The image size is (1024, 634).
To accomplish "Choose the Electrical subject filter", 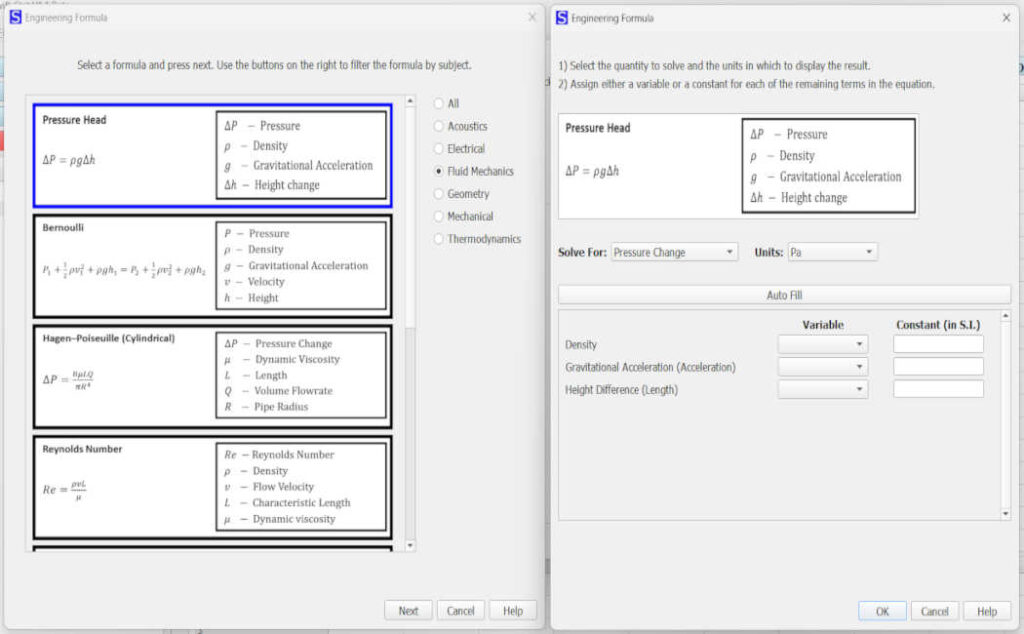I will coord(440,149).
